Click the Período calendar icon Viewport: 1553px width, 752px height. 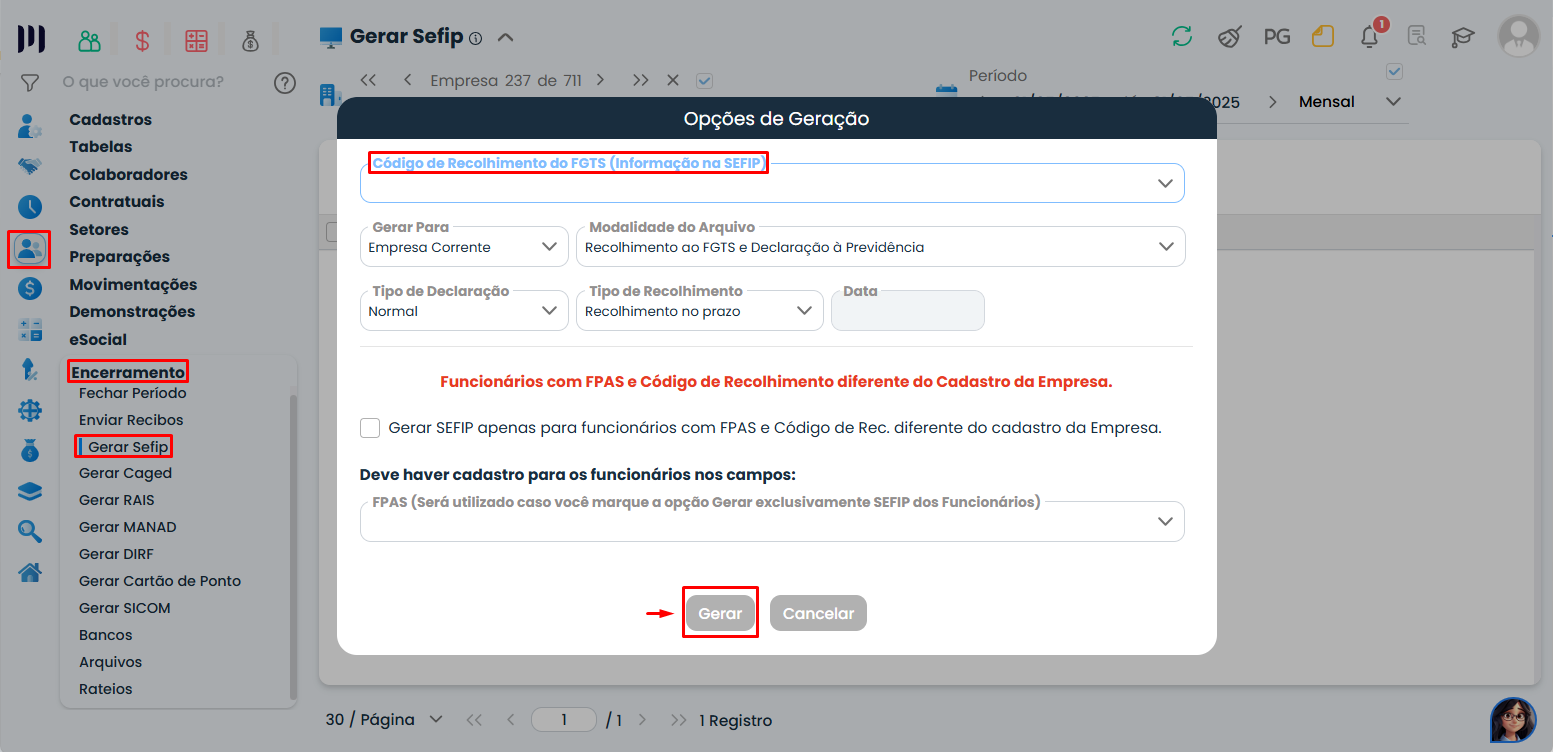(945, 92)
